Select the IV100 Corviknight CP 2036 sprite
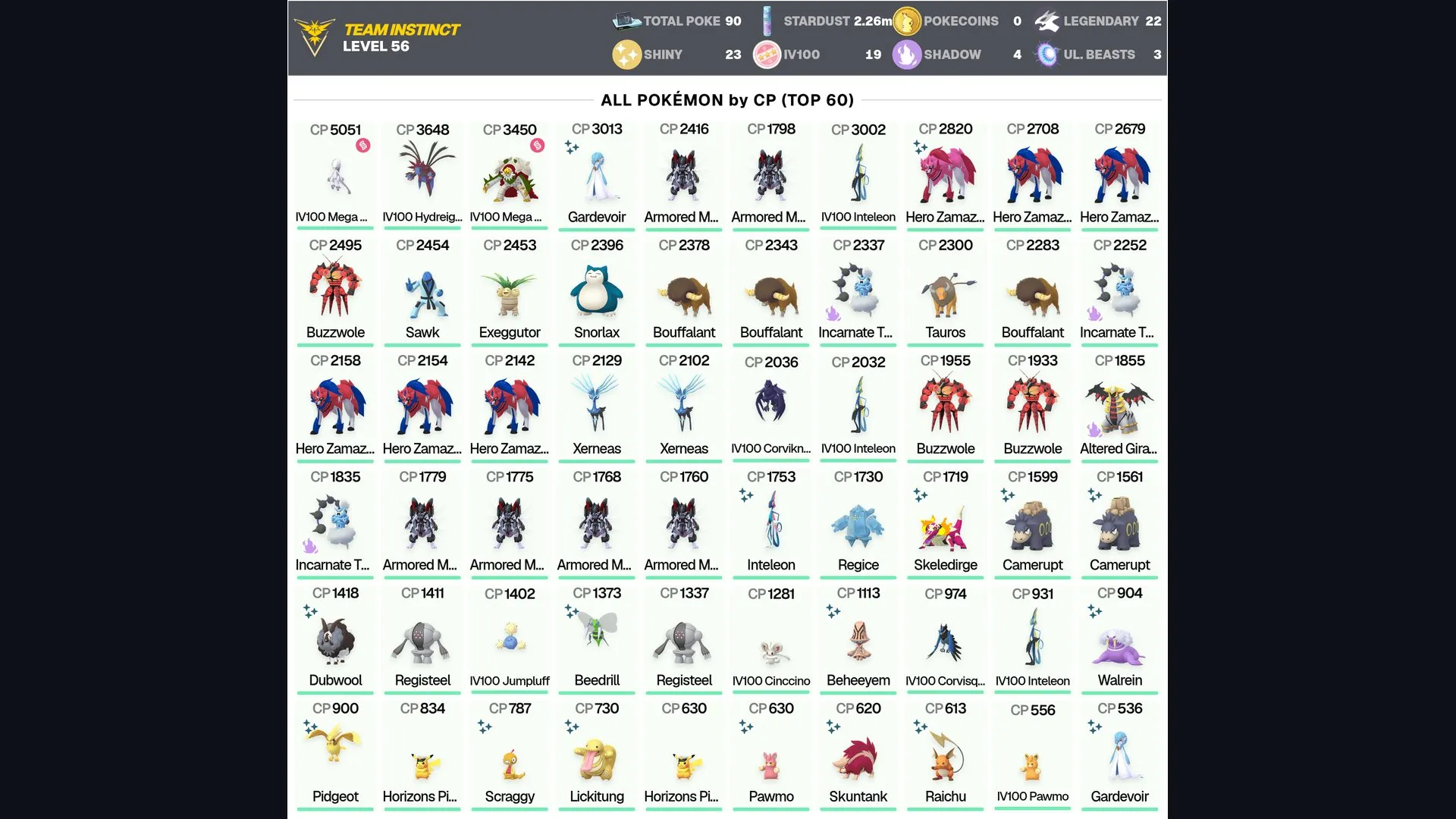This screenshot has width=1456, height=819. (x=771, y=400)
